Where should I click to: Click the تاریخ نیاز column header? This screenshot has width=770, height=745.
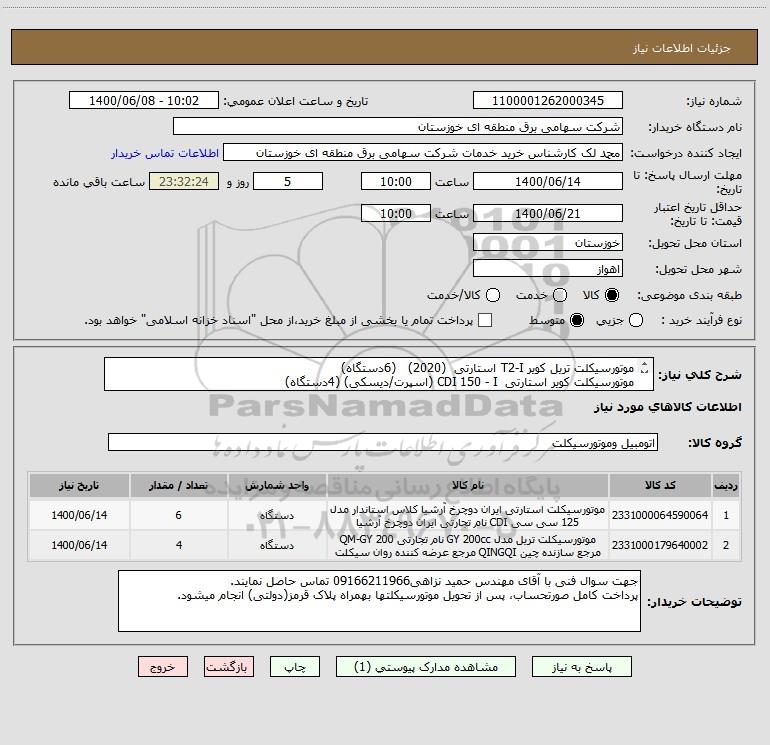coord(79,486)
